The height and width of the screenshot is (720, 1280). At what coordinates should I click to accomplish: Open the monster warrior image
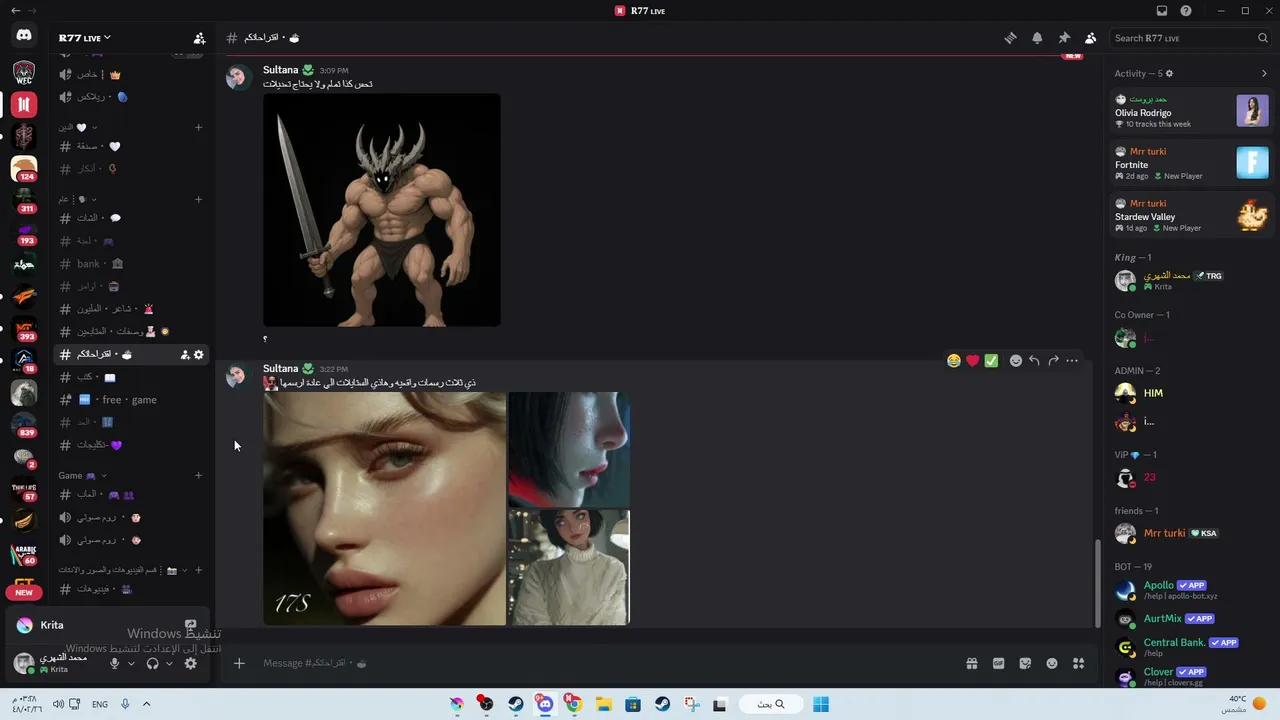382,210
